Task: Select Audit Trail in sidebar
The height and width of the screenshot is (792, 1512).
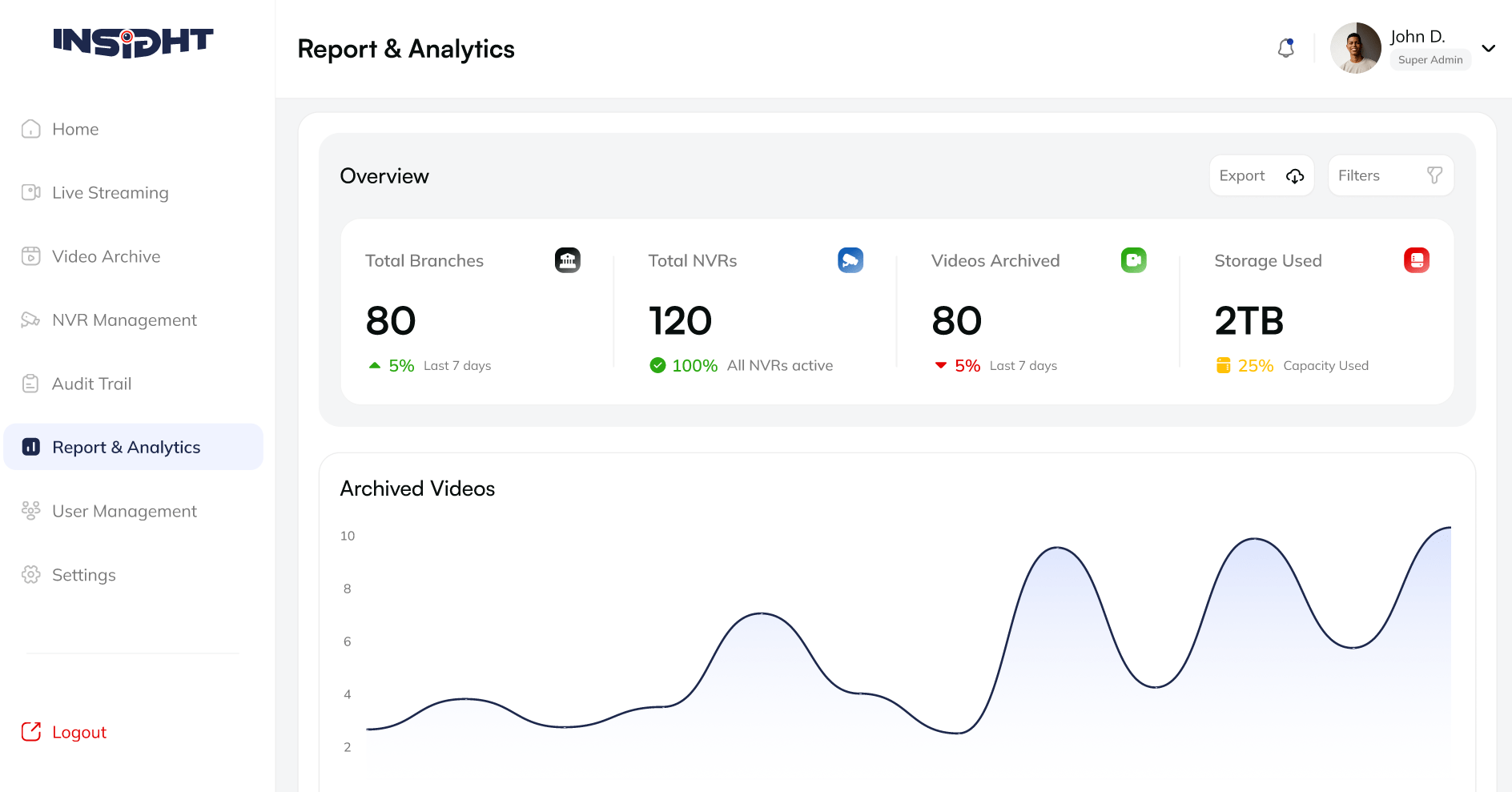Action: point(91,384)
